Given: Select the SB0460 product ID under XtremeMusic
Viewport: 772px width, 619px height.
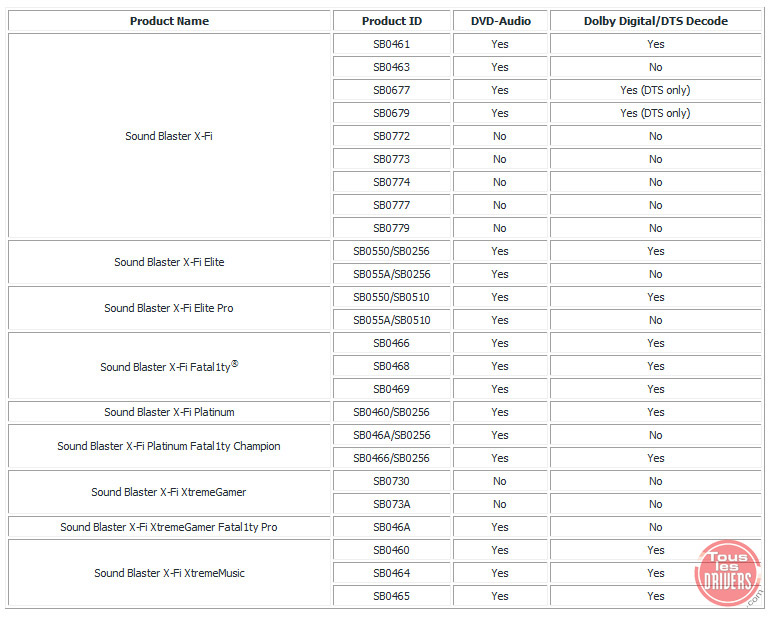Looking at the screenshot, I should pyautogui.click(x=391, y=550).
